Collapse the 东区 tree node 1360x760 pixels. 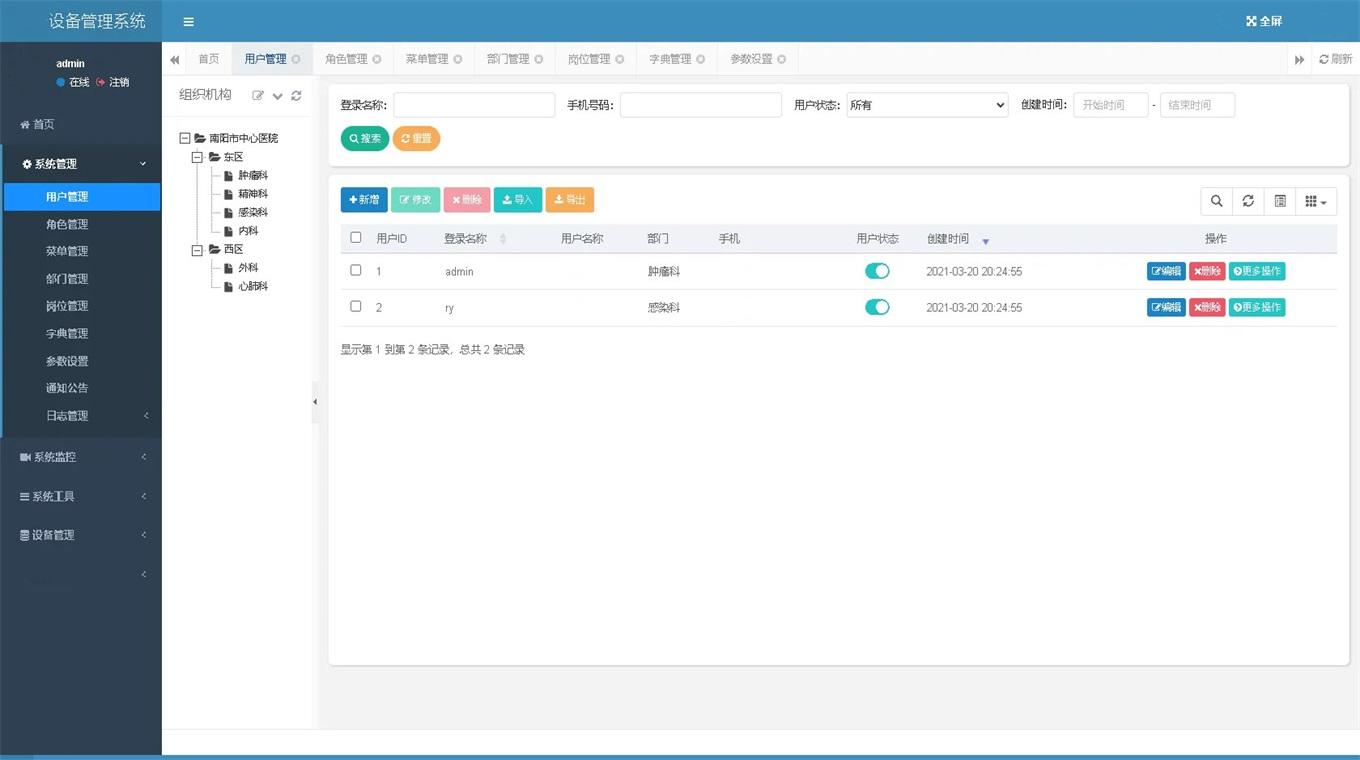tap(198, 157)
